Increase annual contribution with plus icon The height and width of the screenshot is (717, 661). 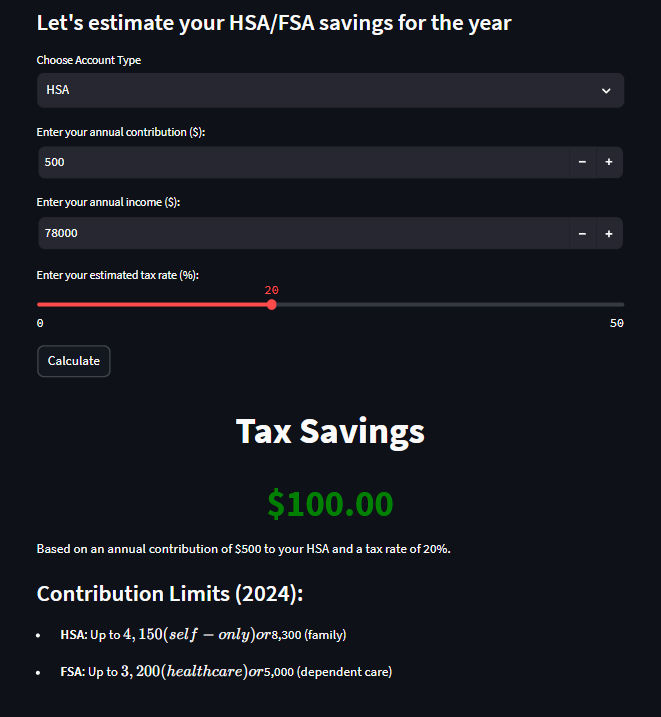click(x=609, y=162)
